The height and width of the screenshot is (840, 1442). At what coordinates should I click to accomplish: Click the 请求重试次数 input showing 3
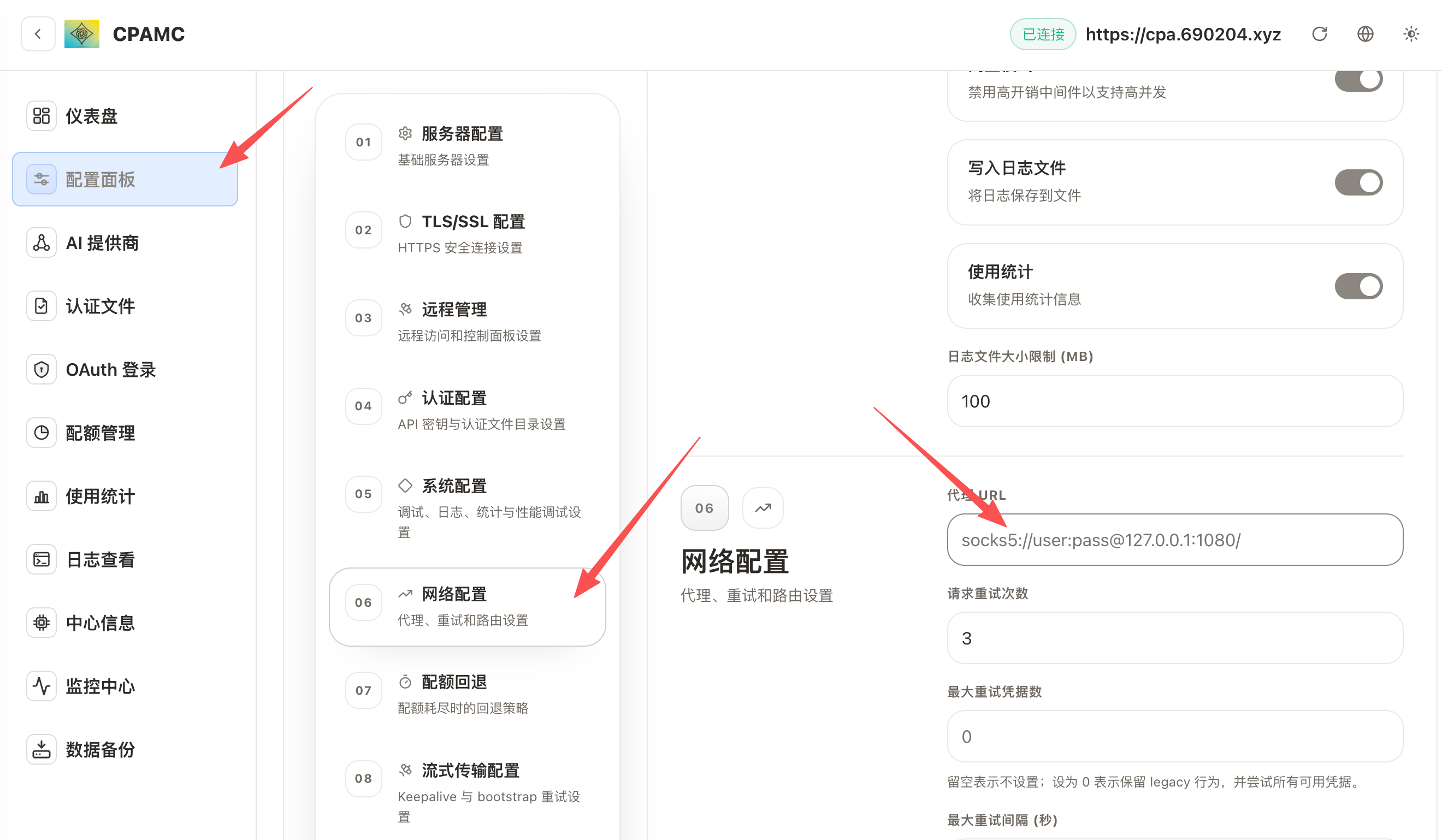[x=1175, y=638]
